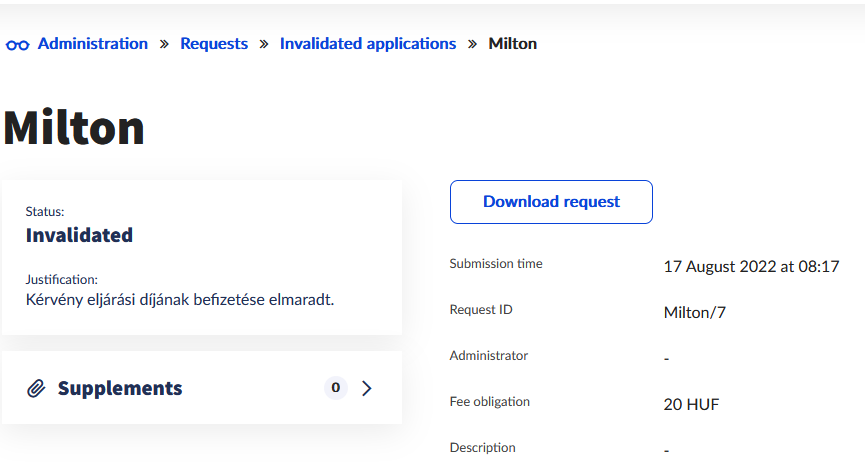Click the Request ID value Milton/7
The image size is (865, 473).
(x=694, y=313)
